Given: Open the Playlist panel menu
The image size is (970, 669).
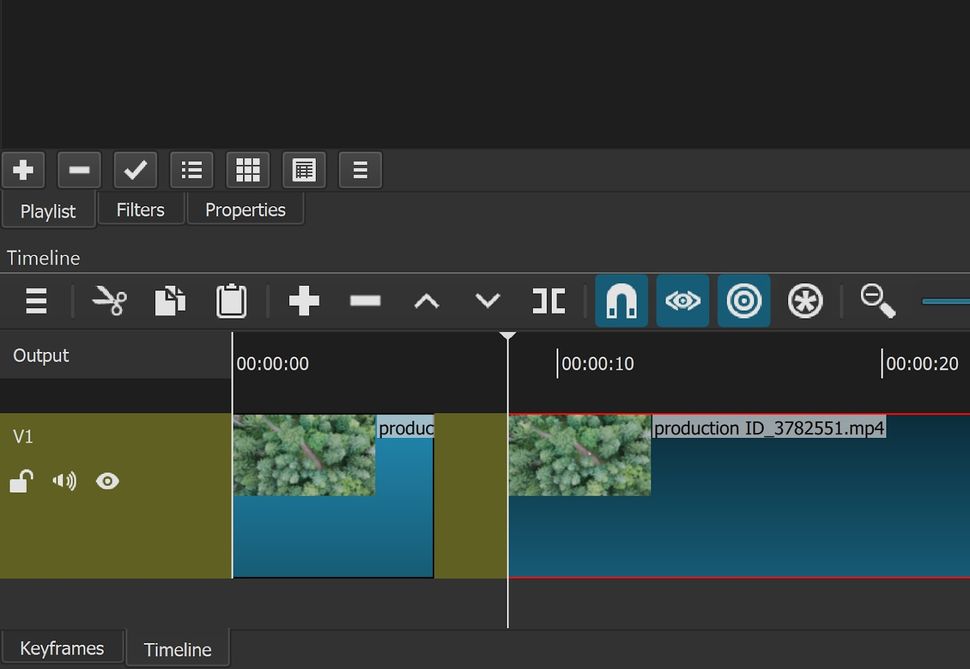Looking at the screenshot, I should (360, 169).
